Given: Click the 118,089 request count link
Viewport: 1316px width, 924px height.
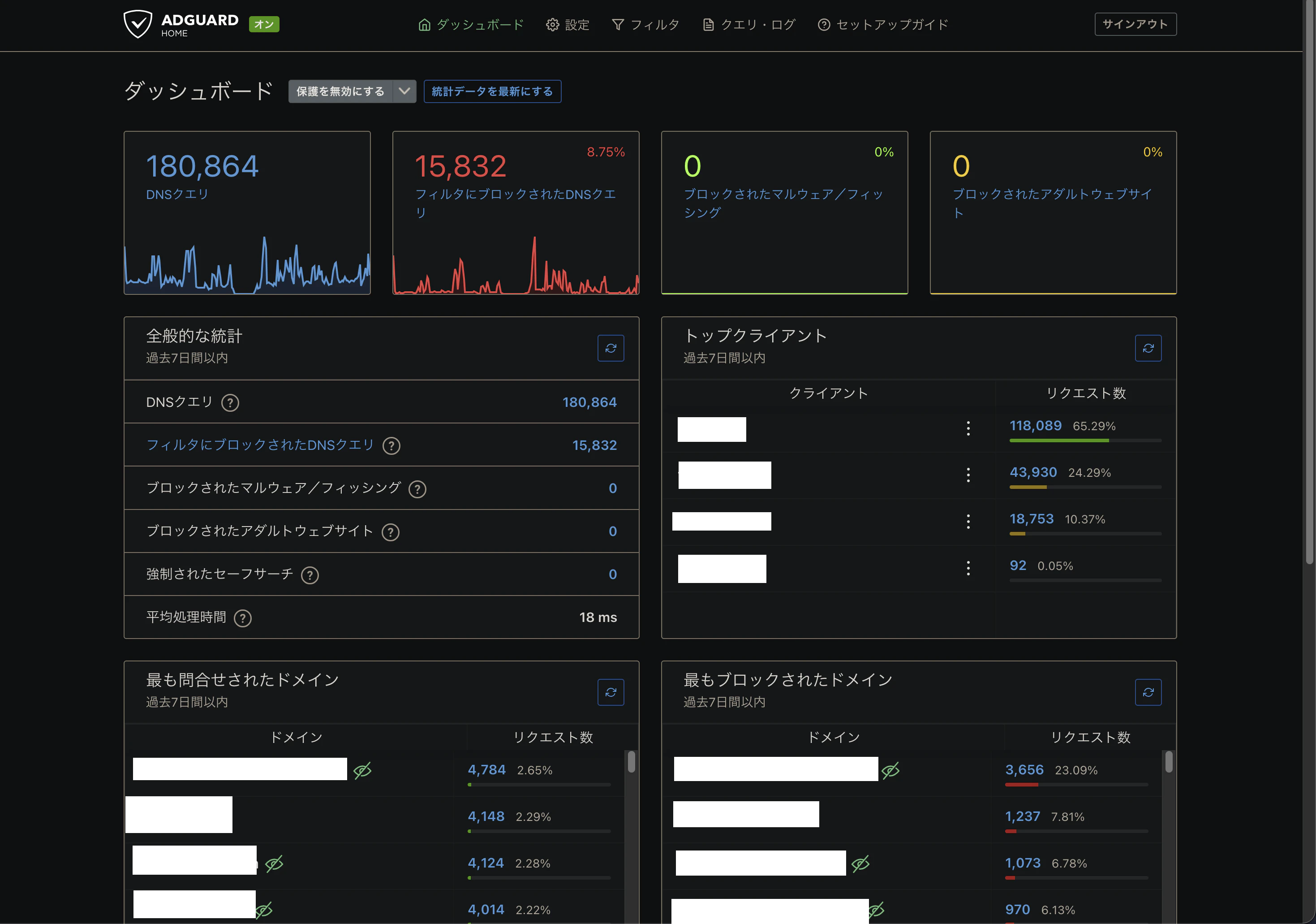Looking at the screenshot, I should coord(1035,426).
